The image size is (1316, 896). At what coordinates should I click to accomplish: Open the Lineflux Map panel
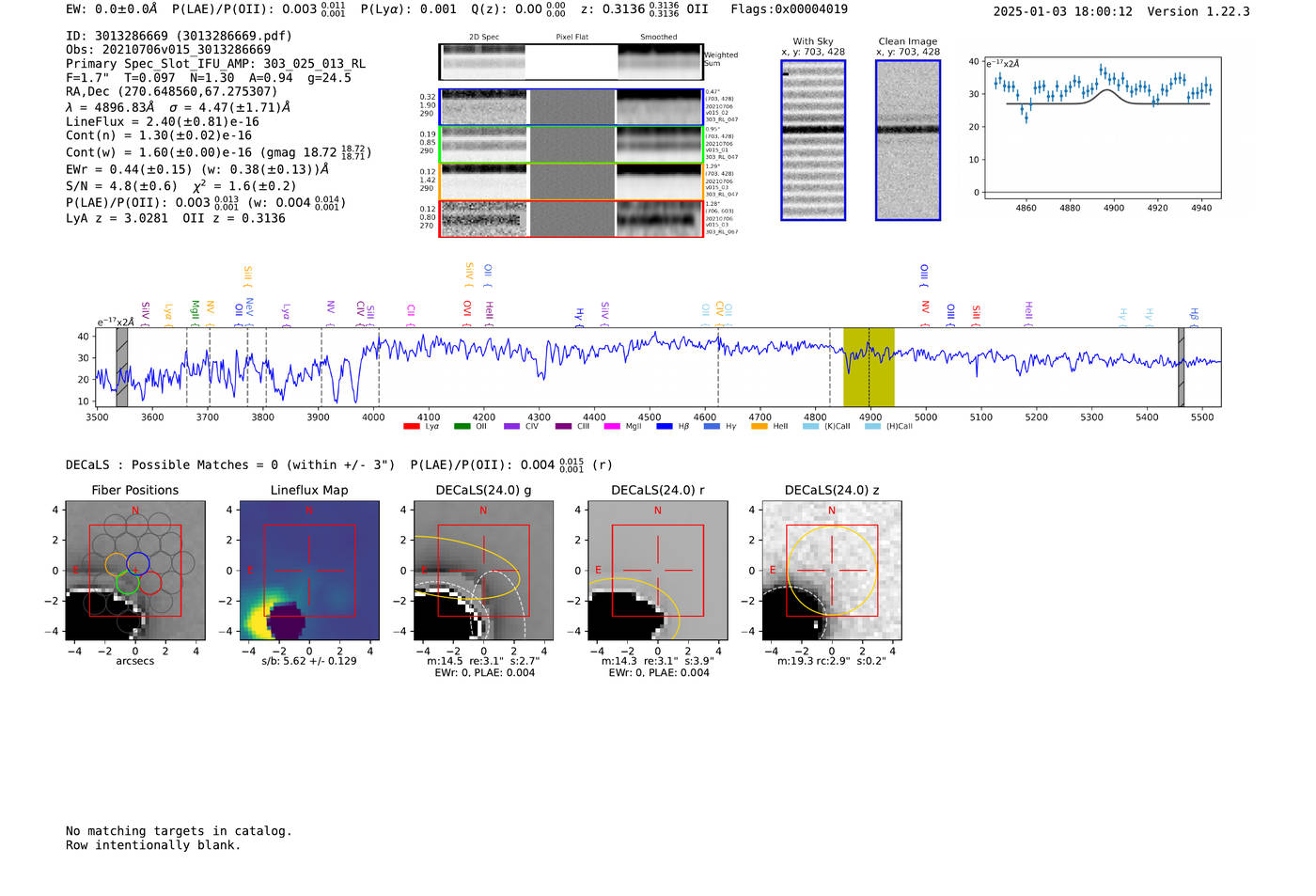coord(309,570)
